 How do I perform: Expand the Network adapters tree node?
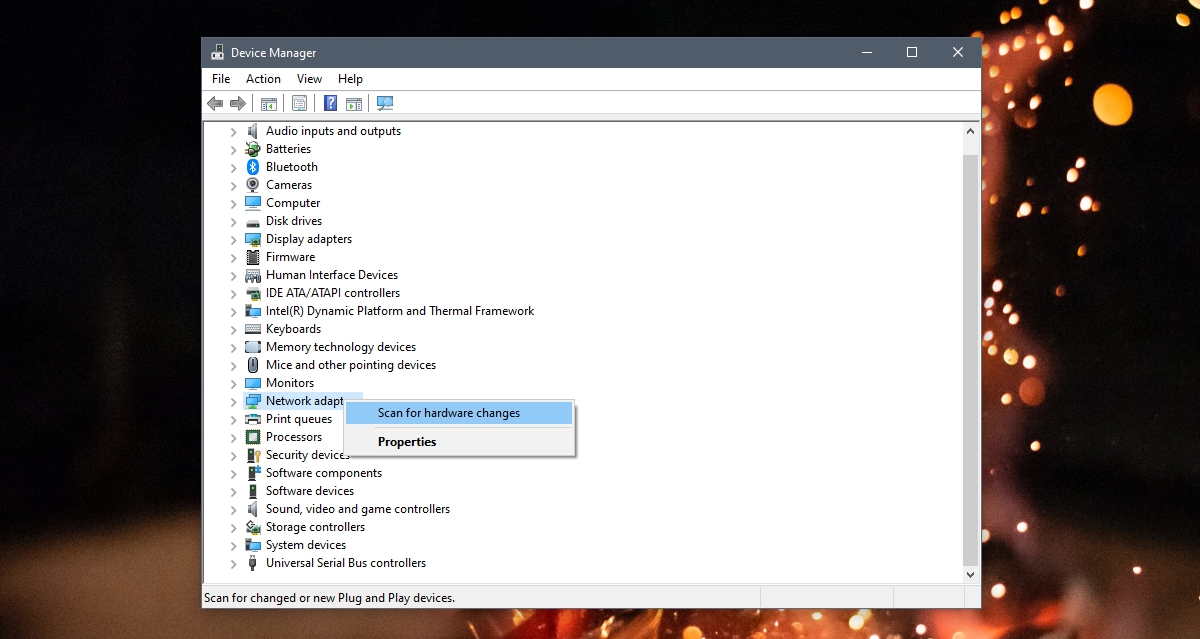pyautogui.click(x=233, y=400)
